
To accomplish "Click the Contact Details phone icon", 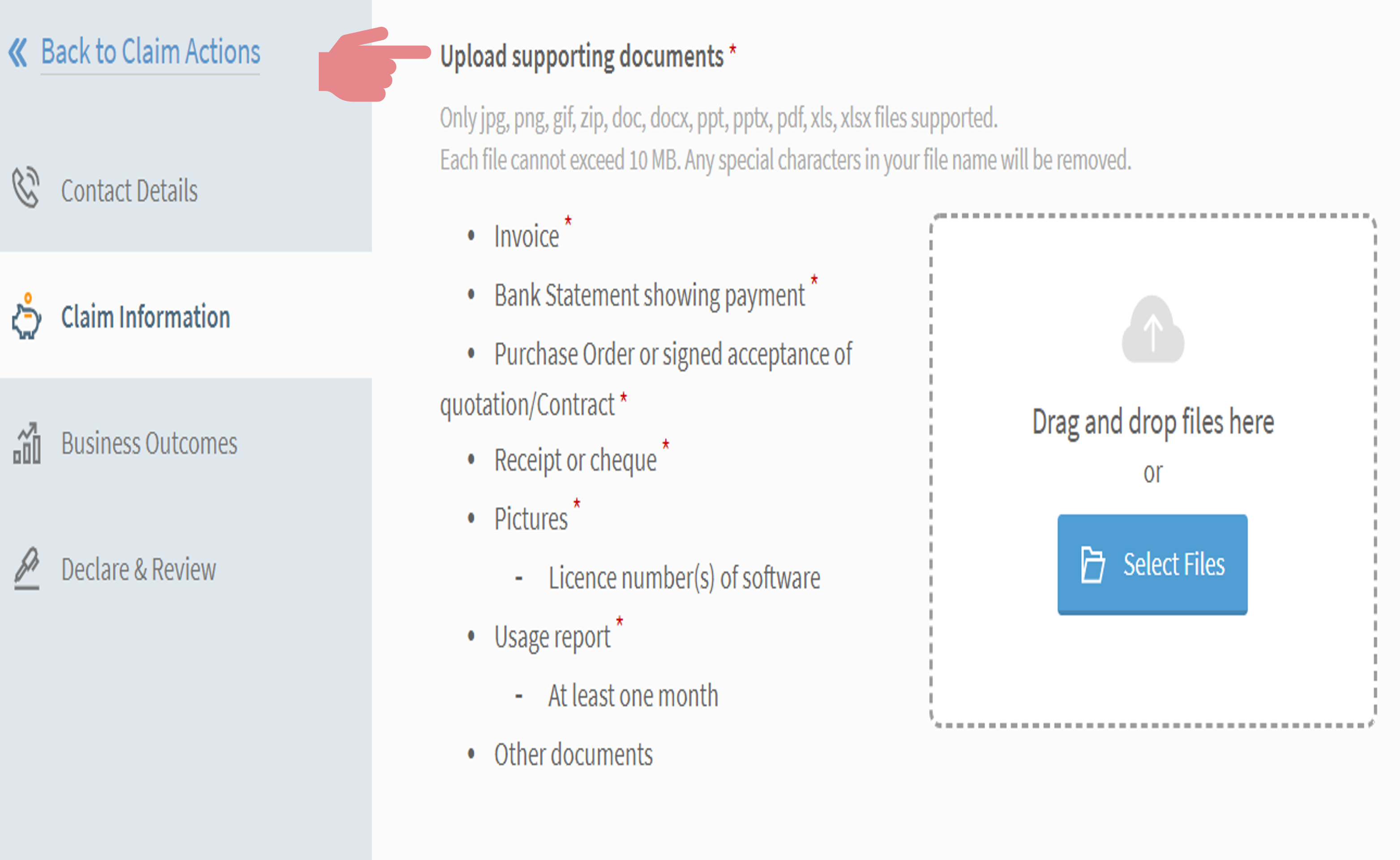I will point(27,189).
